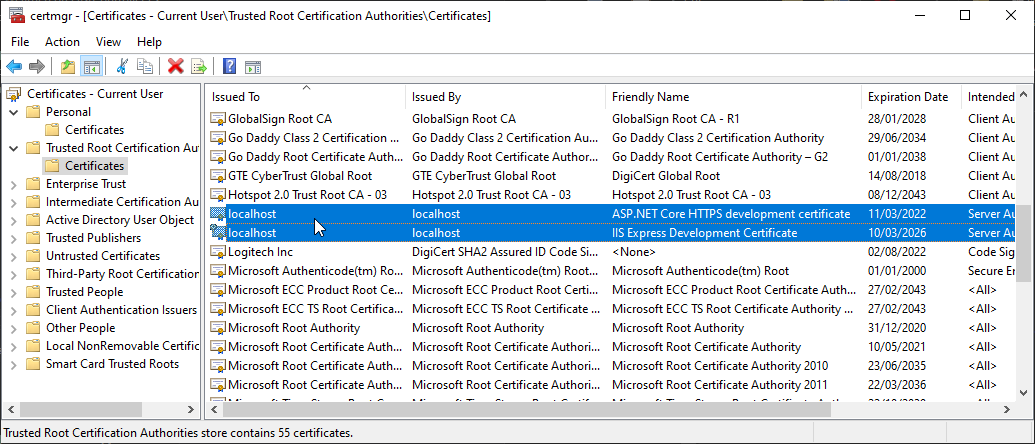Select the Trusted People folder
This screenshot has width=1035, height=444.
(x=84, y=292)
